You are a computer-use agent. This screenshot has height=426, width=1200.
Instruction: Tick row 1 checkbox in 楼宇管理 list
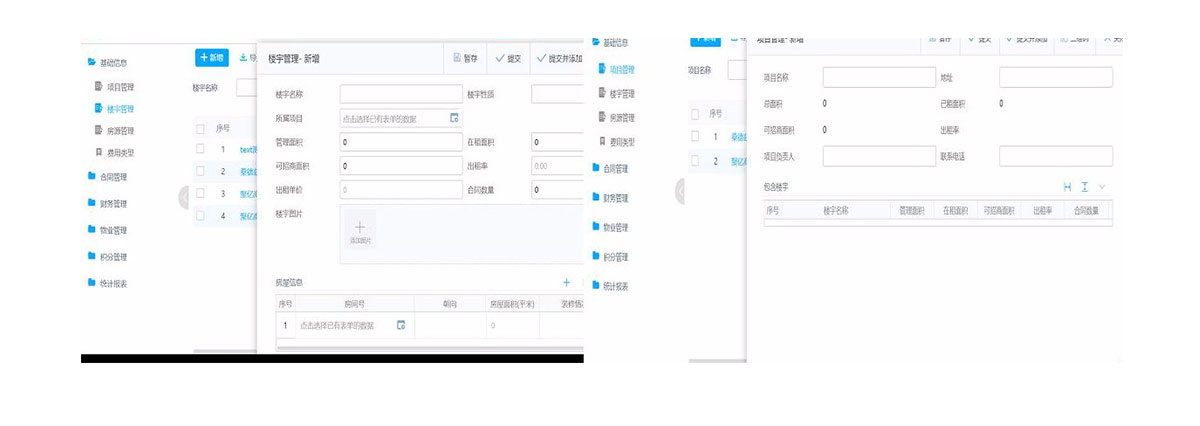tap(201, 149)
